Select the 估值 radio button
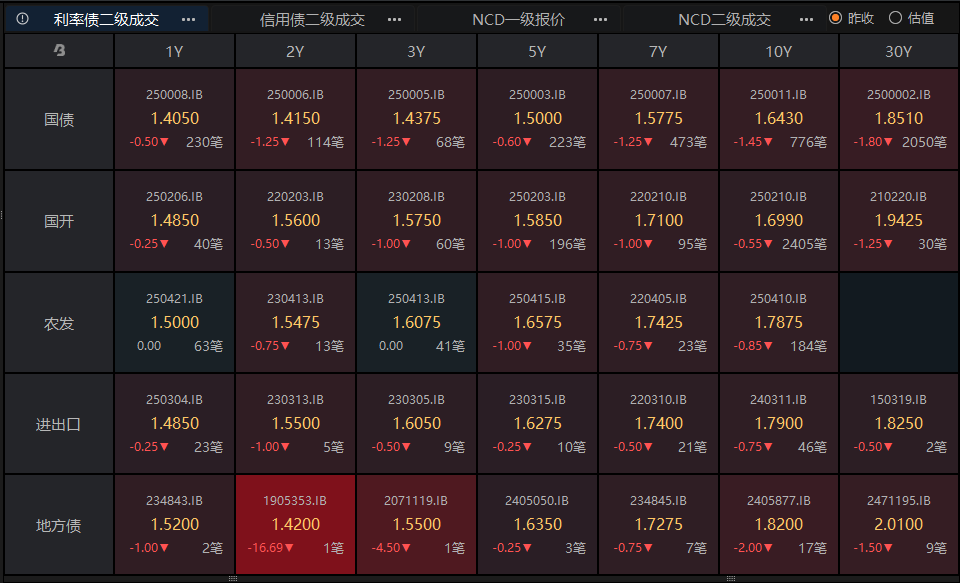The height and width of the screenshot is (583, 960). [895, 18]
